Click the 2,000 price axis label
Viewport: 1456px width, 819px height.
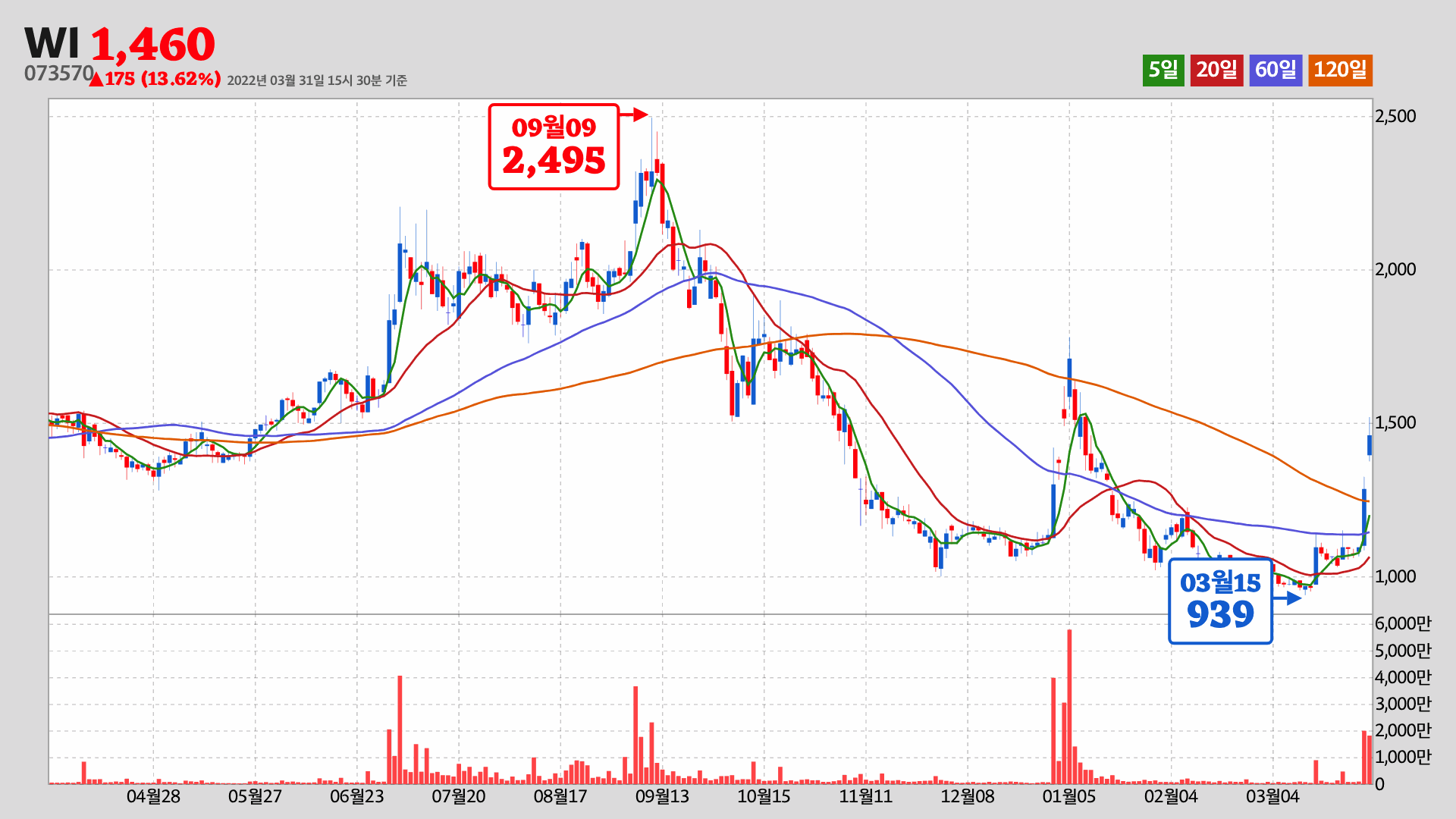tap(1395, 270)
